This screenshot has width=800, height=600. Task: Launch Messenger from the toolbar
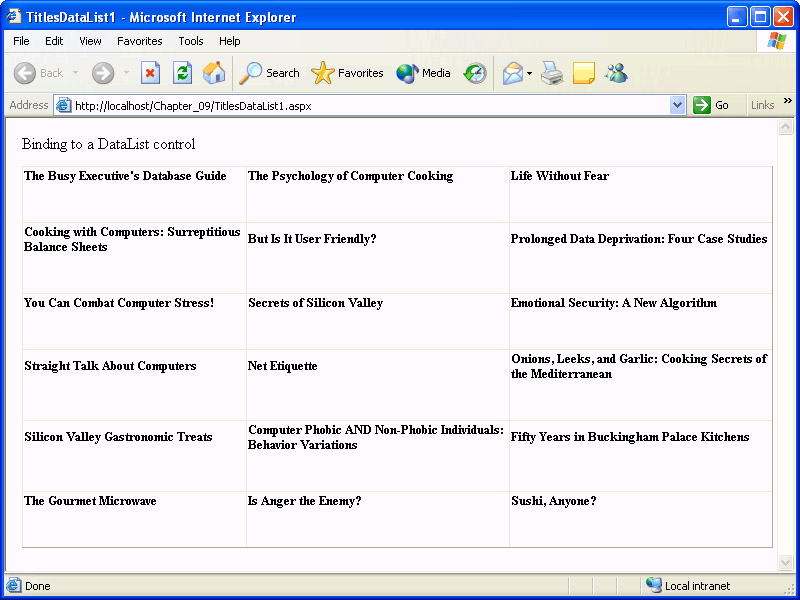coord(616,73)
